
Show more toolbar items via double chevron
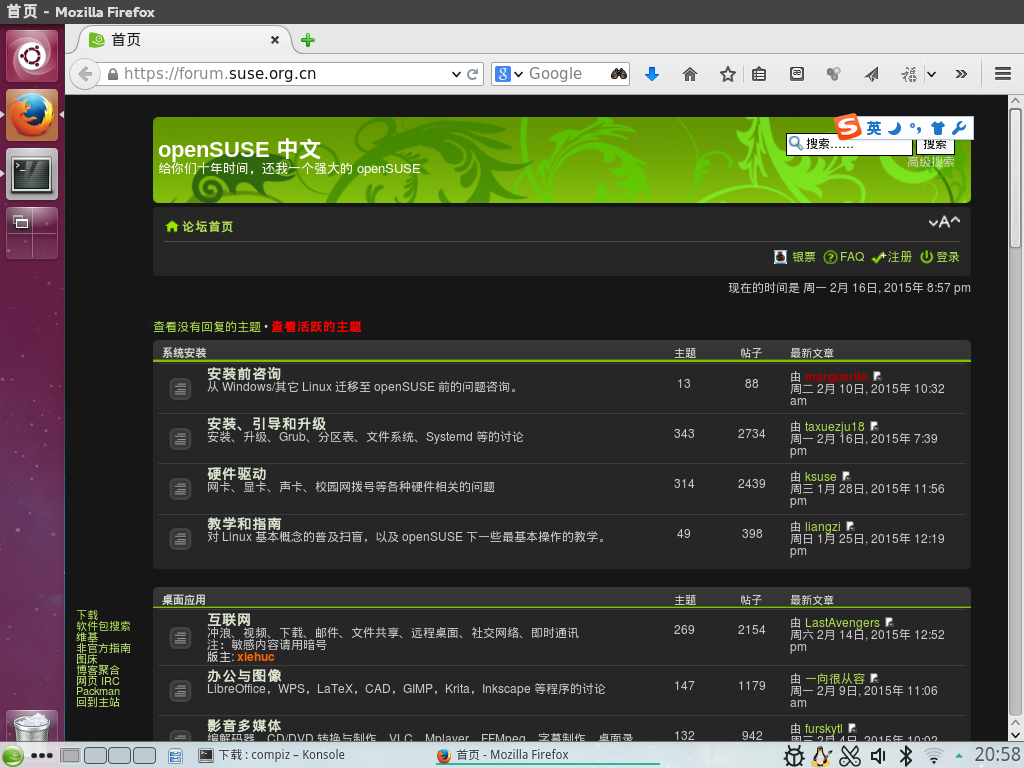click(961, 74)
